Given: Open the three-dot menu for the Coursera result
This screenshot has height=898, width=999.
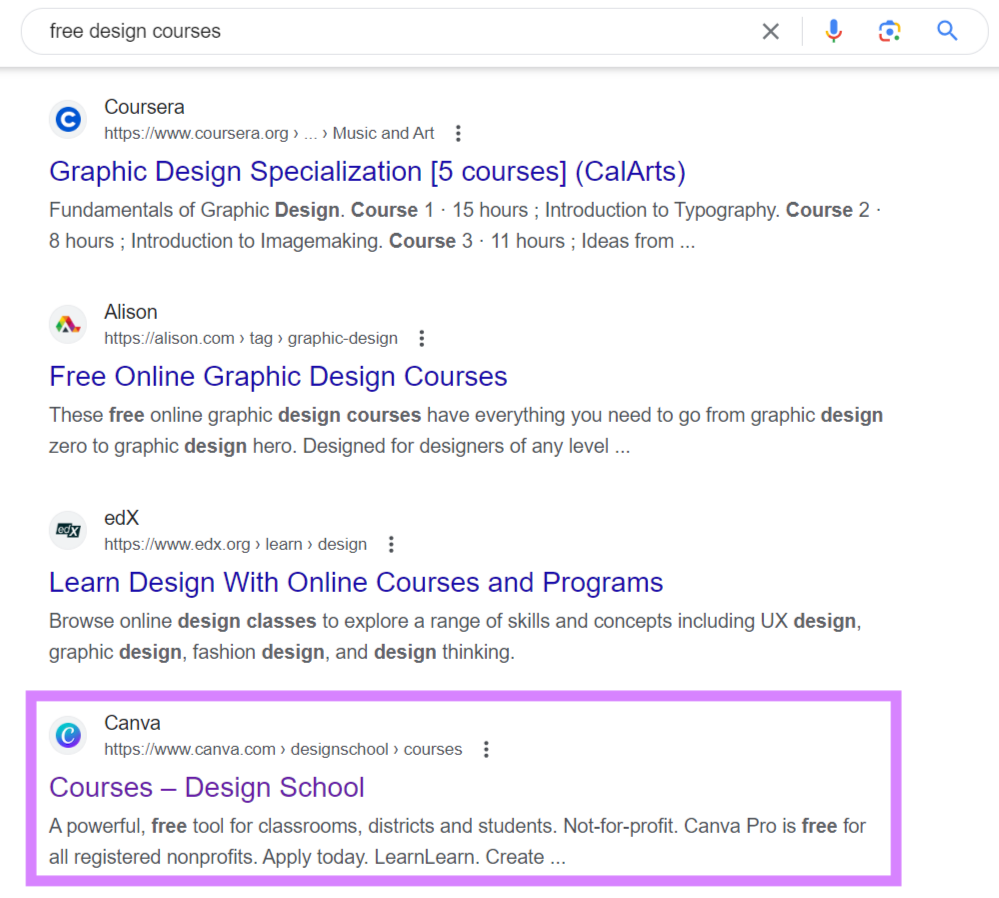Looking at the screenshot, I should click(457, 132).
